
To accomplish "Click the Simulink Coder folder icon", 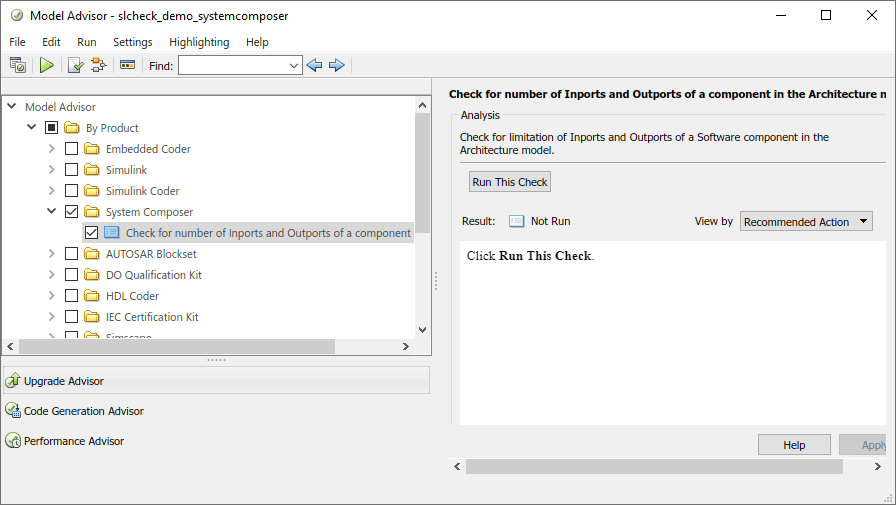I will pos(91,191).
